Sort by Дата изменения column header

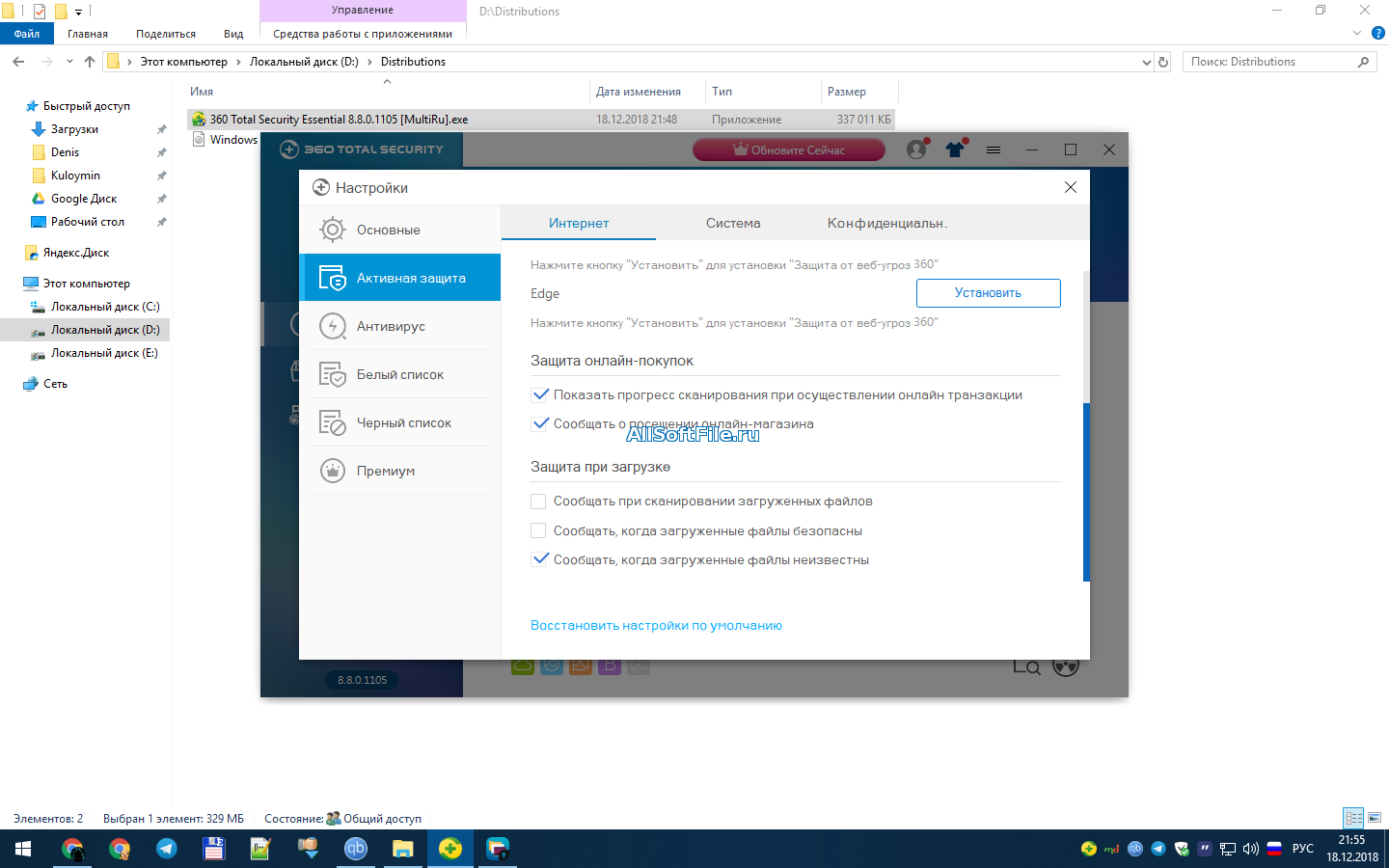[x=646, y=92]
